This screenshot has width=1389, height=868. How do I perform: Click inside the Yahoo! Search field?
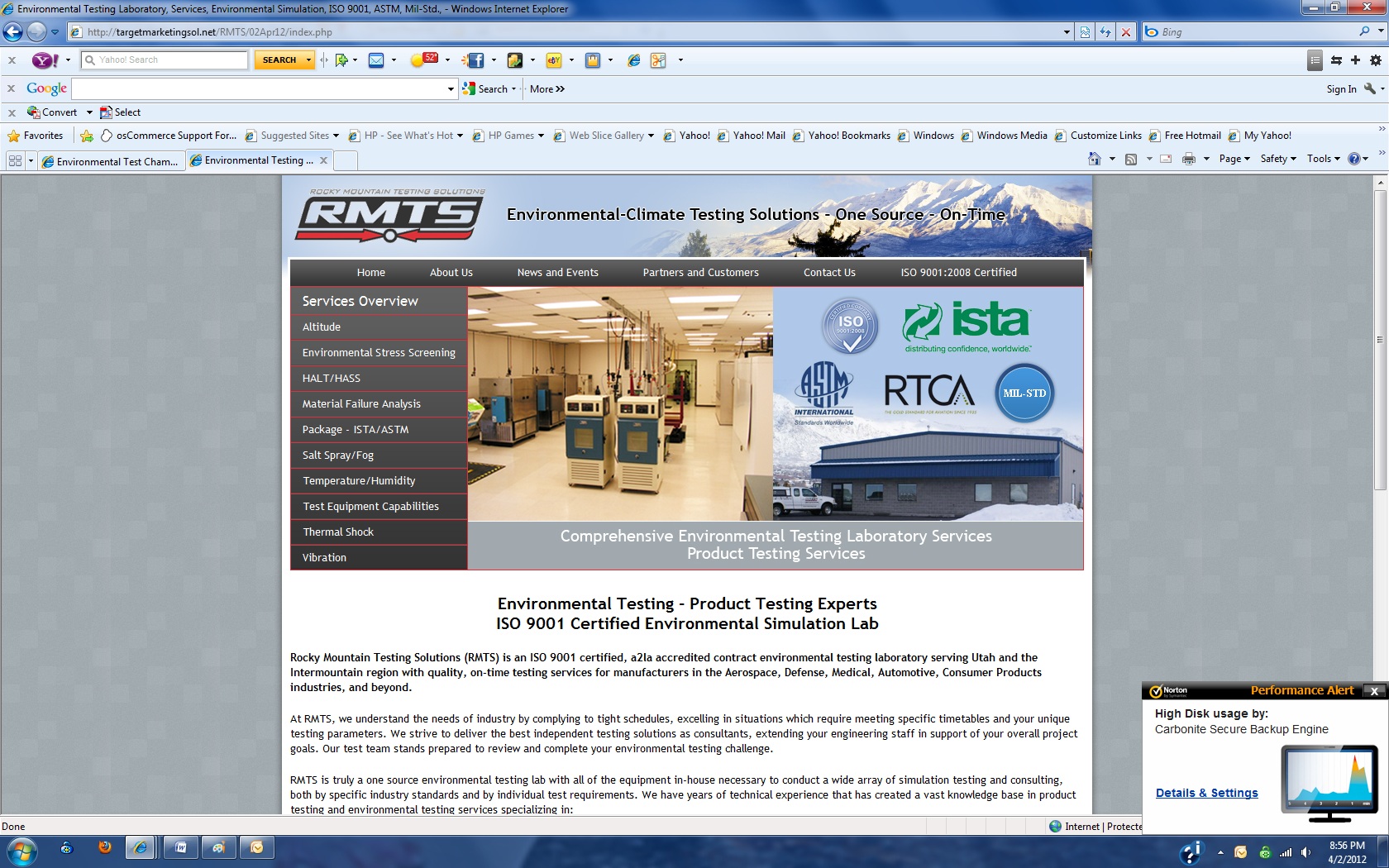169,60
